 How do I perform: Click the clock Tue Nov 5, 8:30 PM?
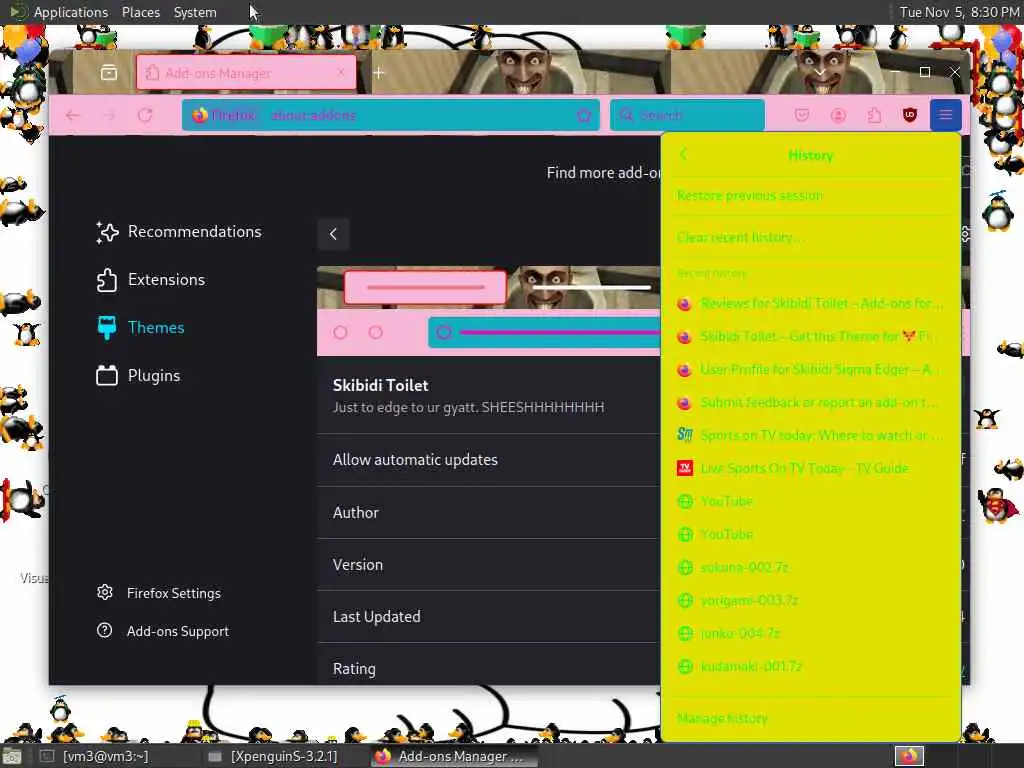(x=959, y=12)
